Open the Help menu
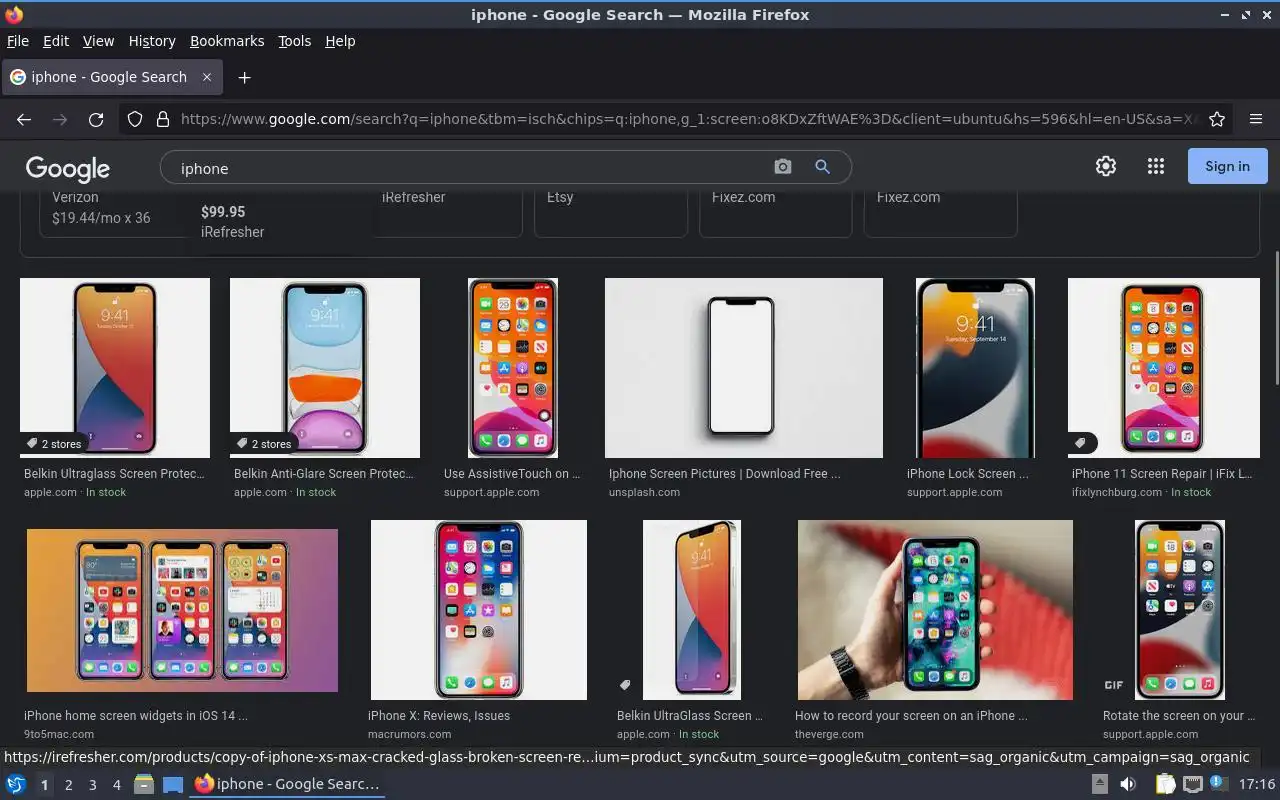Image resolution: width=1280 pixels, height=800 pixels. pos(340,41)
